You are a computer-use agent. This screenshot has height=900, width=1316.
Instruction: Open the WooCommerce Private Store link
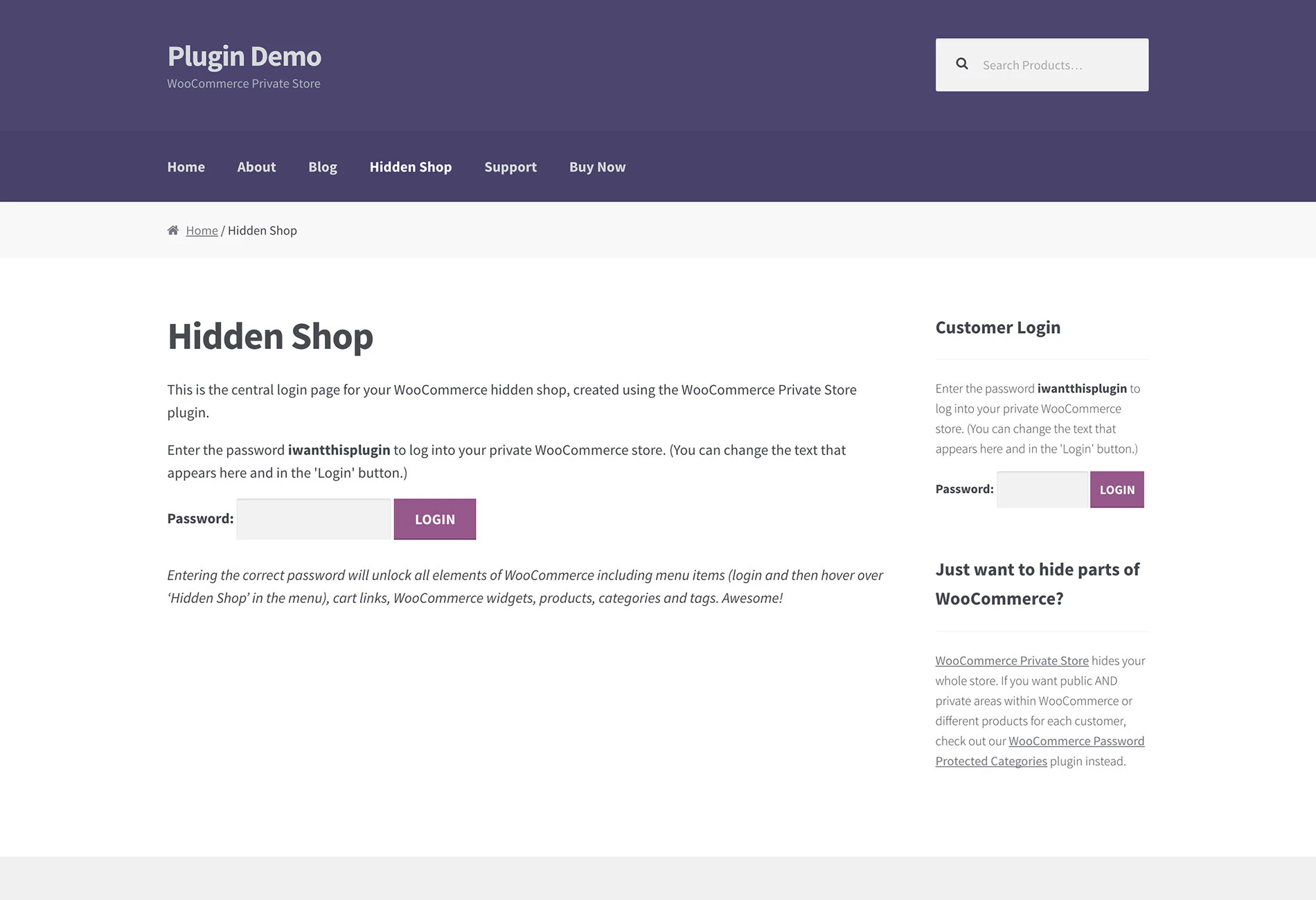click(1011, 660)
